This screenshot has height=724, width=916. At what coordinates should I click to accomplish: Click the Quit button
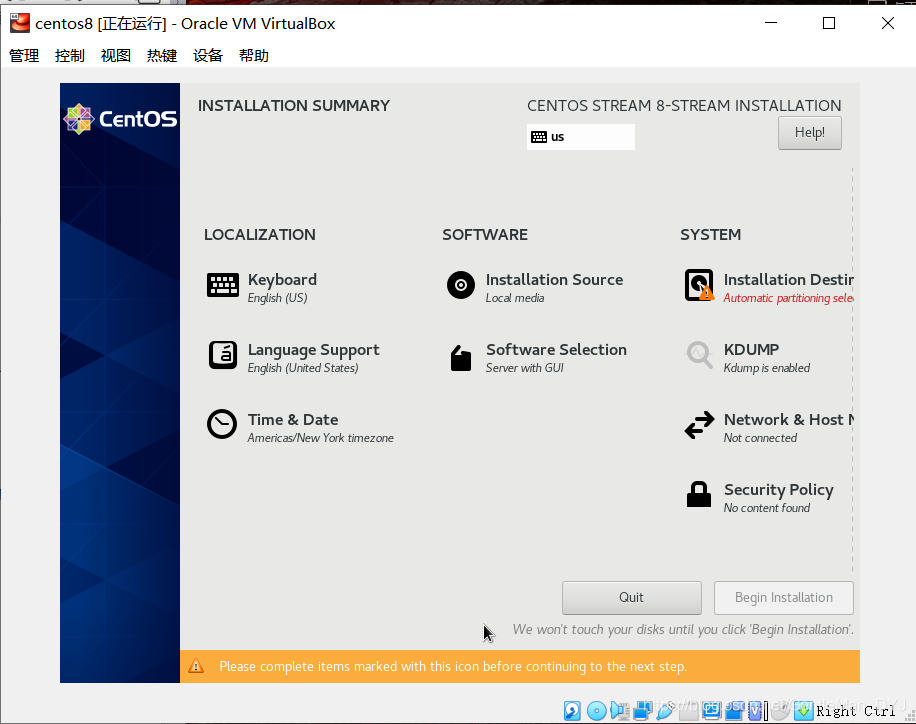[x=632, y=597]
